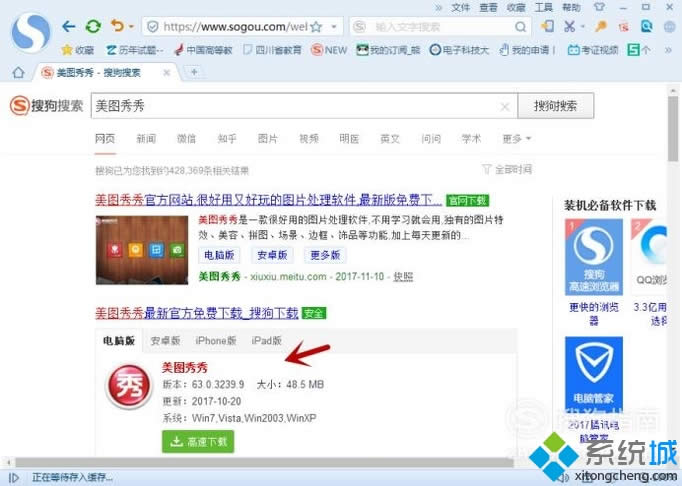Open the 查看 menu

pos(488,7)
